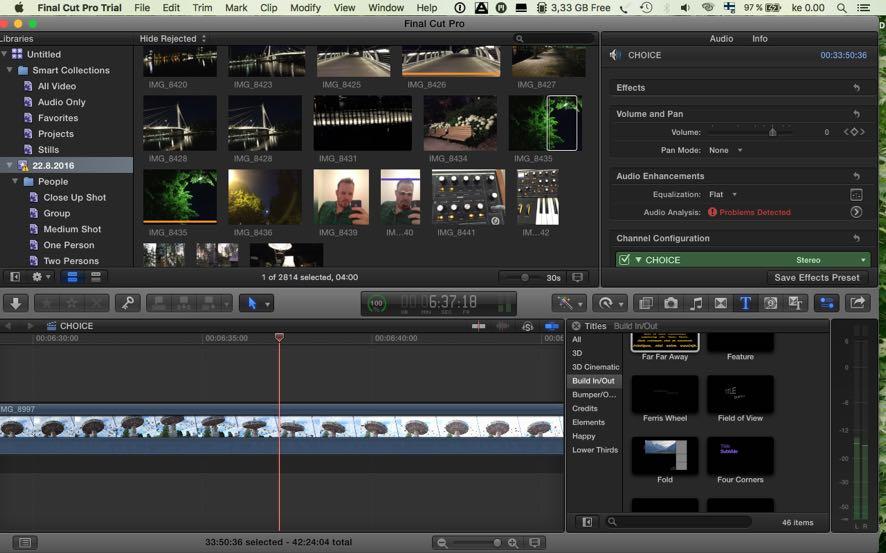Switch browser to filmstrip view

pos(72,277)
